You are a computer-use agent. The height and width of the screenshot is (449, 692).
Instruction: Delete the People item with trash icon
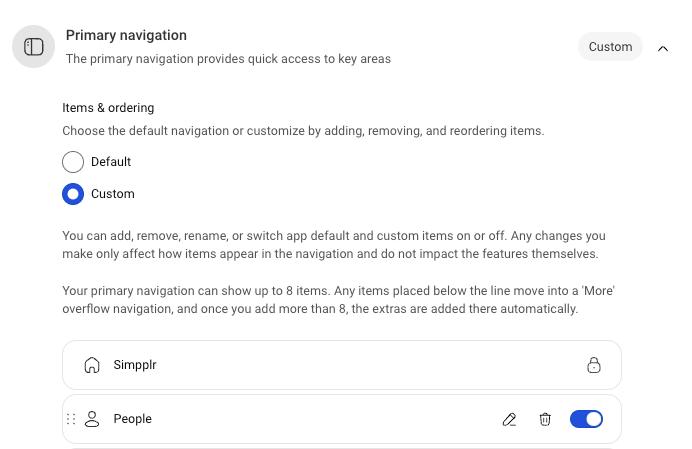click(x=545, y=419)
